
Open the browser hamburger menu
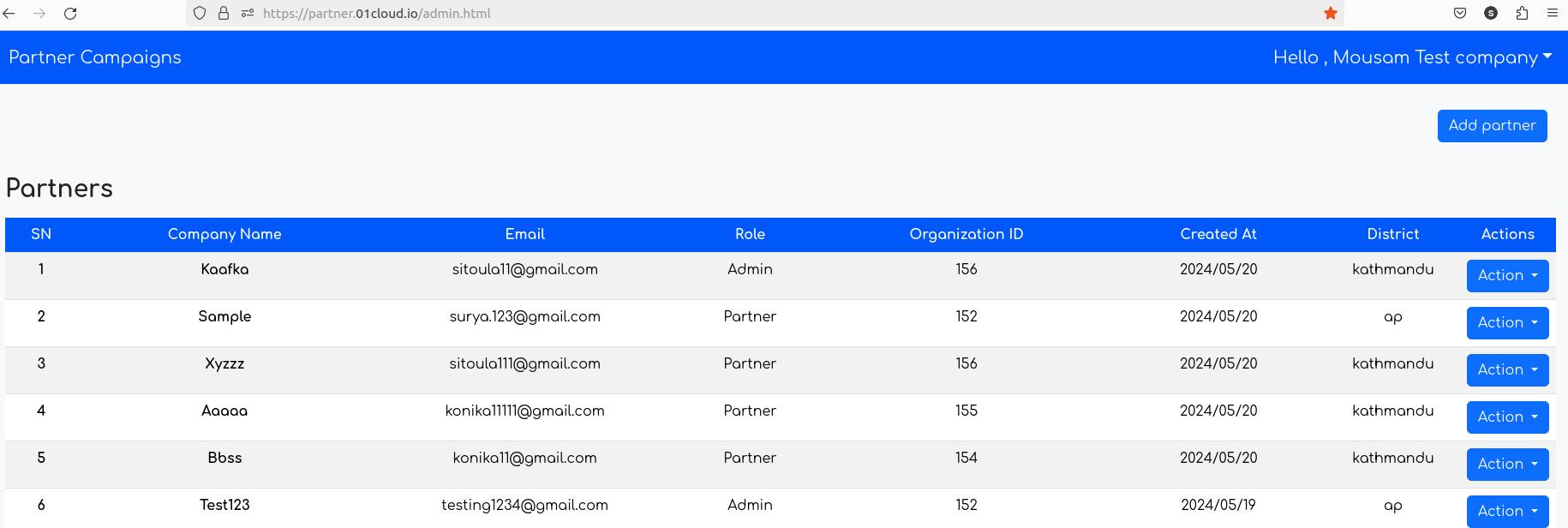pos(1552,13)
